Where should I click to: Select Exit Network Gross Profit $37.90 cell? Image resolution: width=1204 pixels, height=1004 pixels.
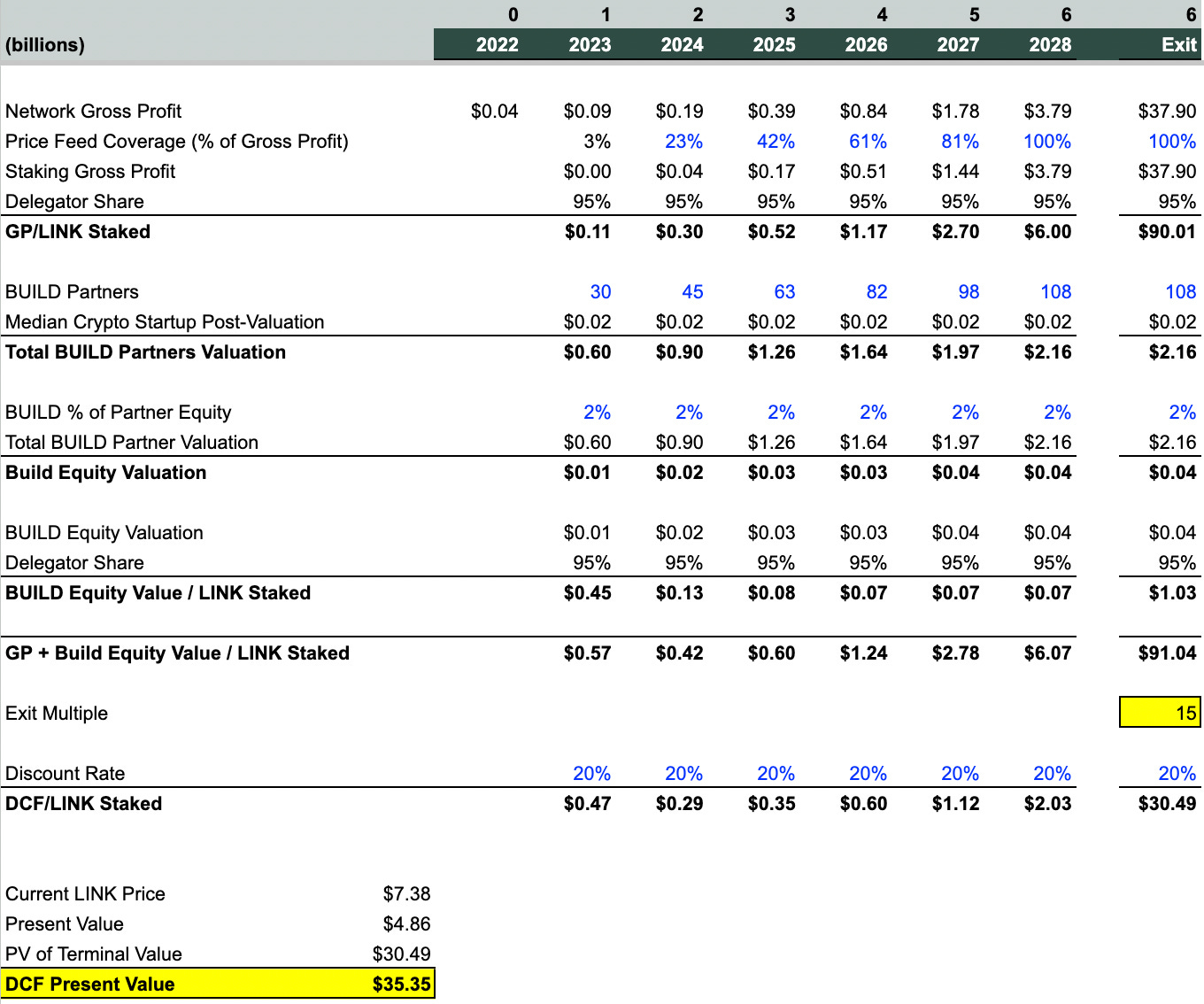point(1167,111)
